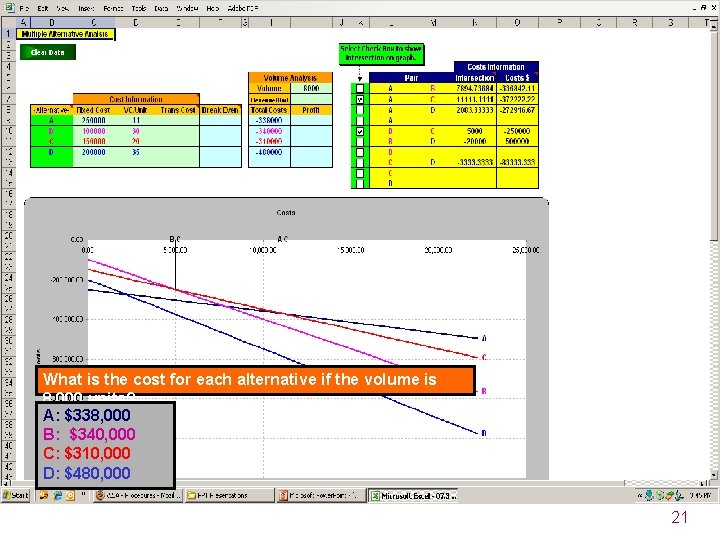Click the Fixed Cost cell for alternative A
Screen dimensions: 720x540
coord(94,120)
